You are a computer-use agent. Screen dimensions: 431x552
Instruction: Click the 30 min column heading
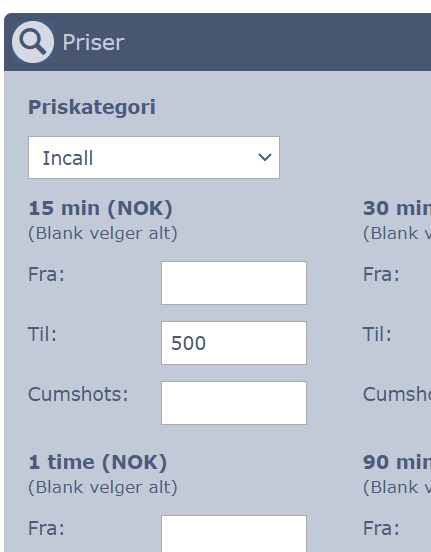(397, 208)
